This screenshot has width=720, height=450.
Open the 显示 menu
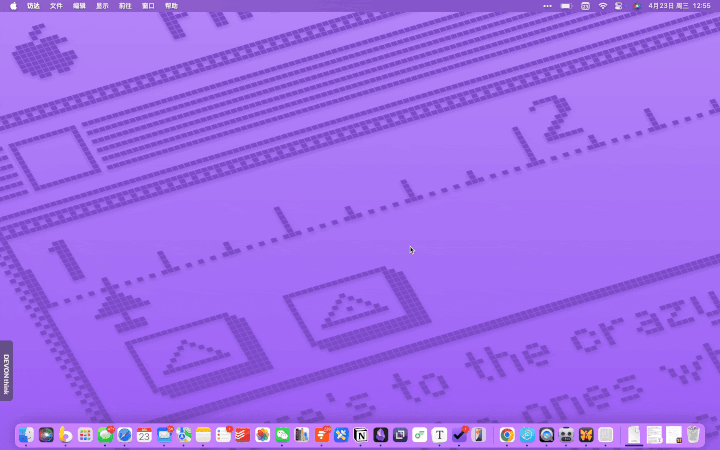click(102, 6)
